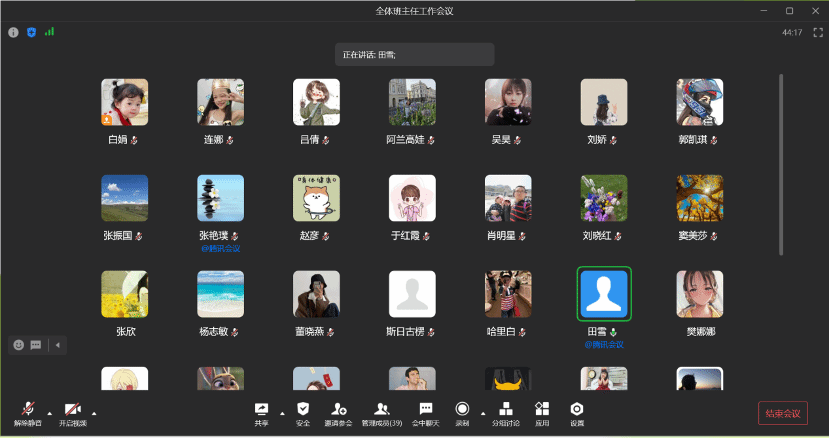830x438 pixels.
Task: Unmute microphone with 解除静音
Action: click(28, 411)
